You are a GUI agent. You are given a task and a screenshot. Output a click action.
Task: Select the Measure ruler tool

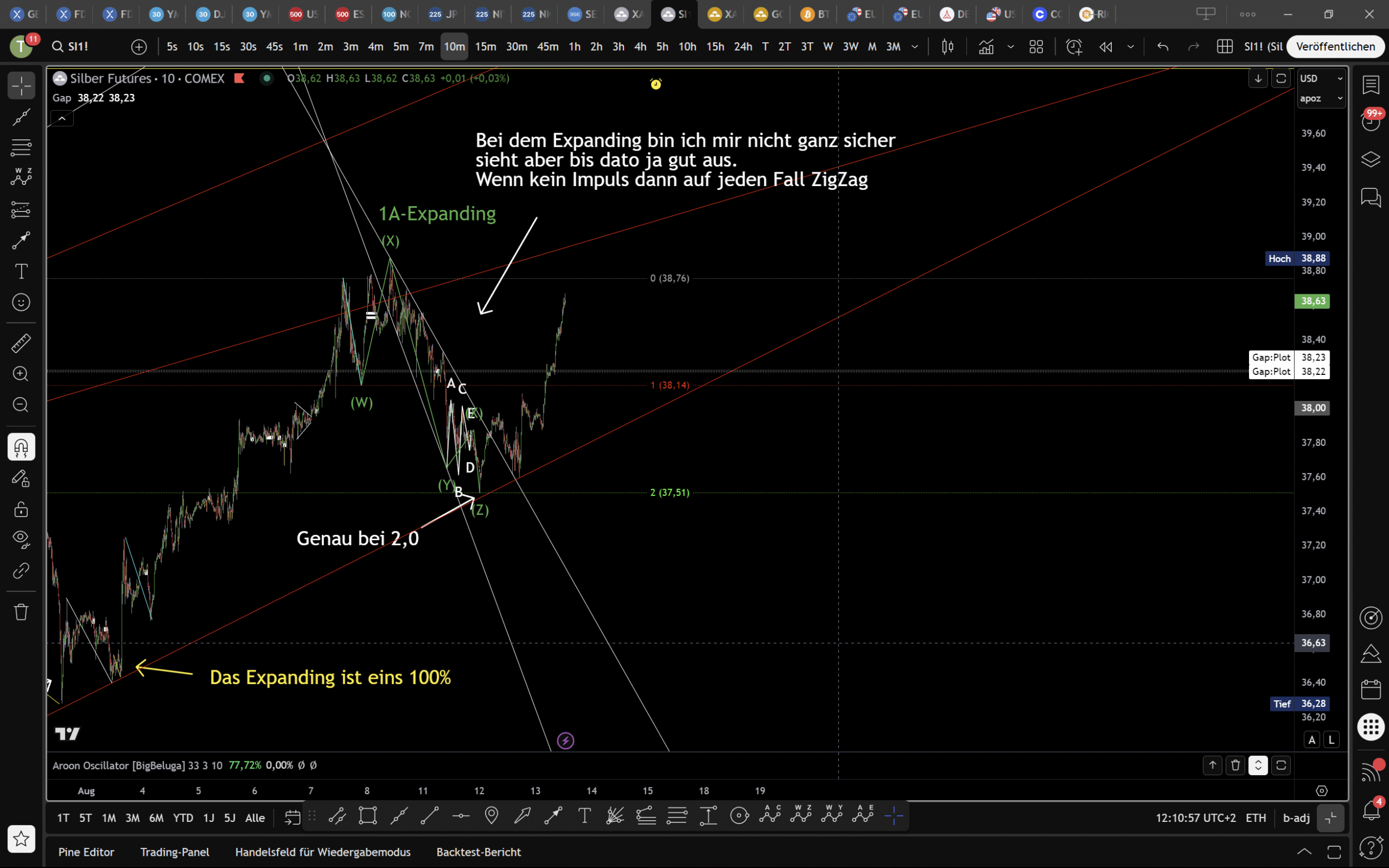(21, 343)
